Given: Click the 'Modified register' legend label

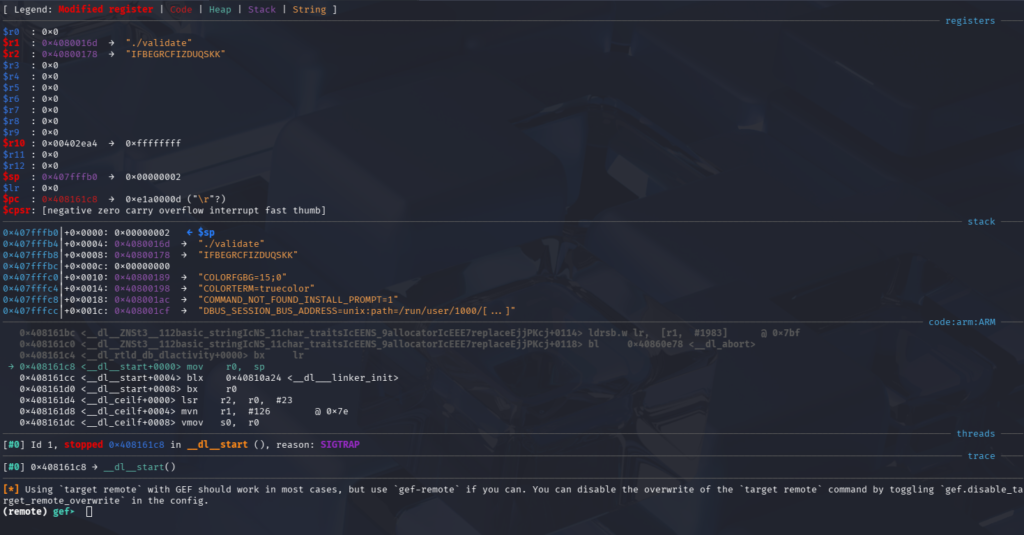Looking at the screenshot, I should 106,10.
